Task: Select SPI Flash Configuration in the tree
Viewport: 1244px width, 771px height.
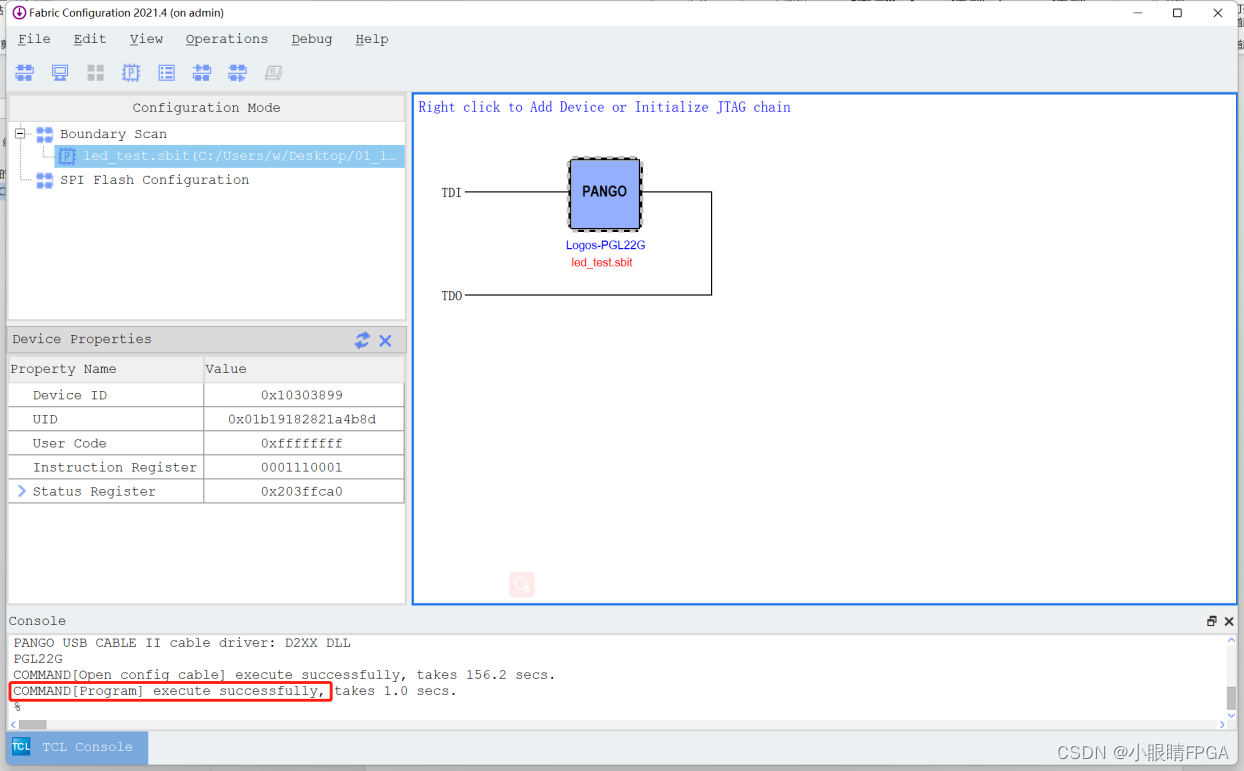Action: [154, 180]
